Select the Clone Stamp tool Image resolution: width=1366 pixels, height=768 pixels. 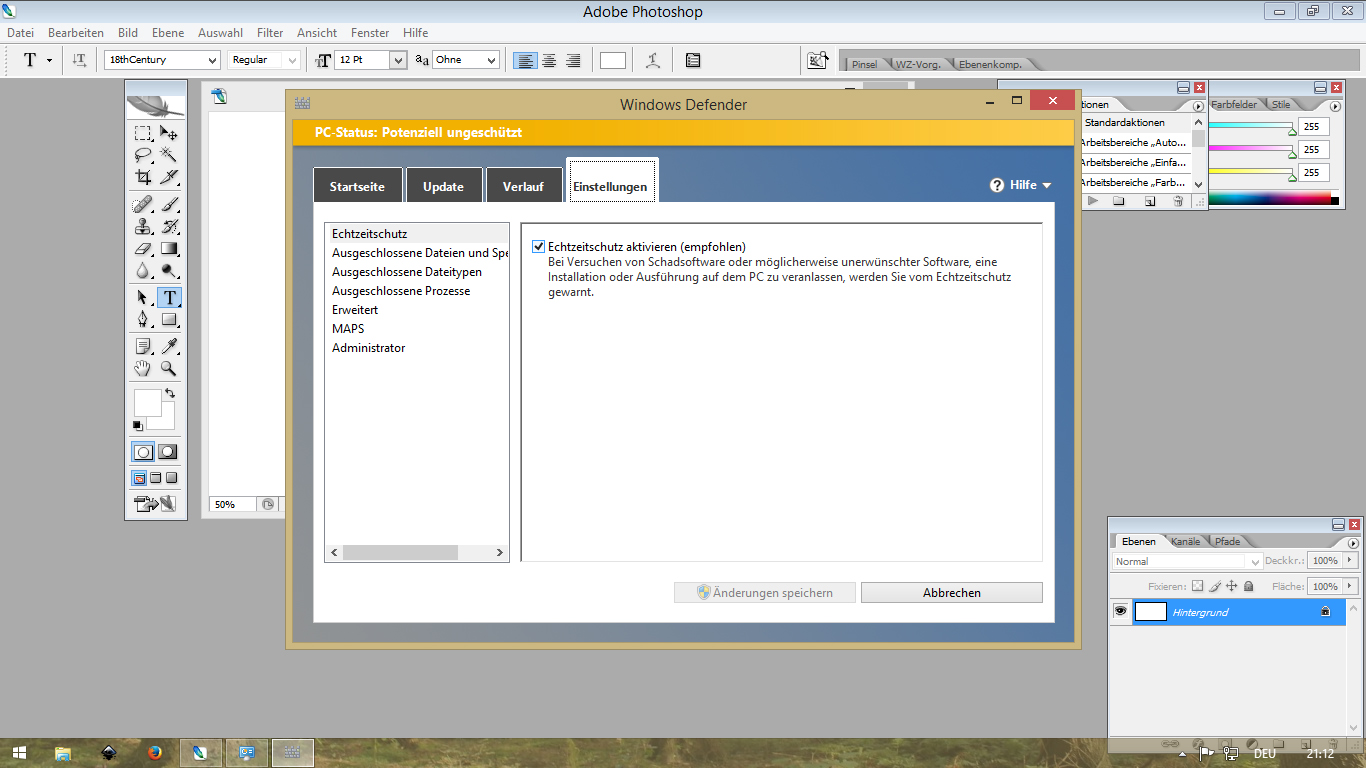click(x=143, y=227)
